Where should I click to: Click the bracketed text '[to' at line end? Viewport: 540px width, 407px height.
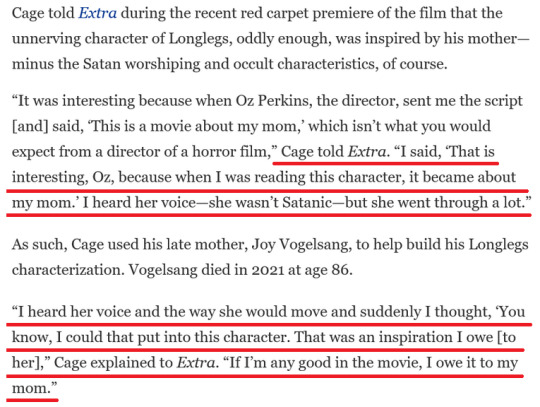tap(507, 337)
